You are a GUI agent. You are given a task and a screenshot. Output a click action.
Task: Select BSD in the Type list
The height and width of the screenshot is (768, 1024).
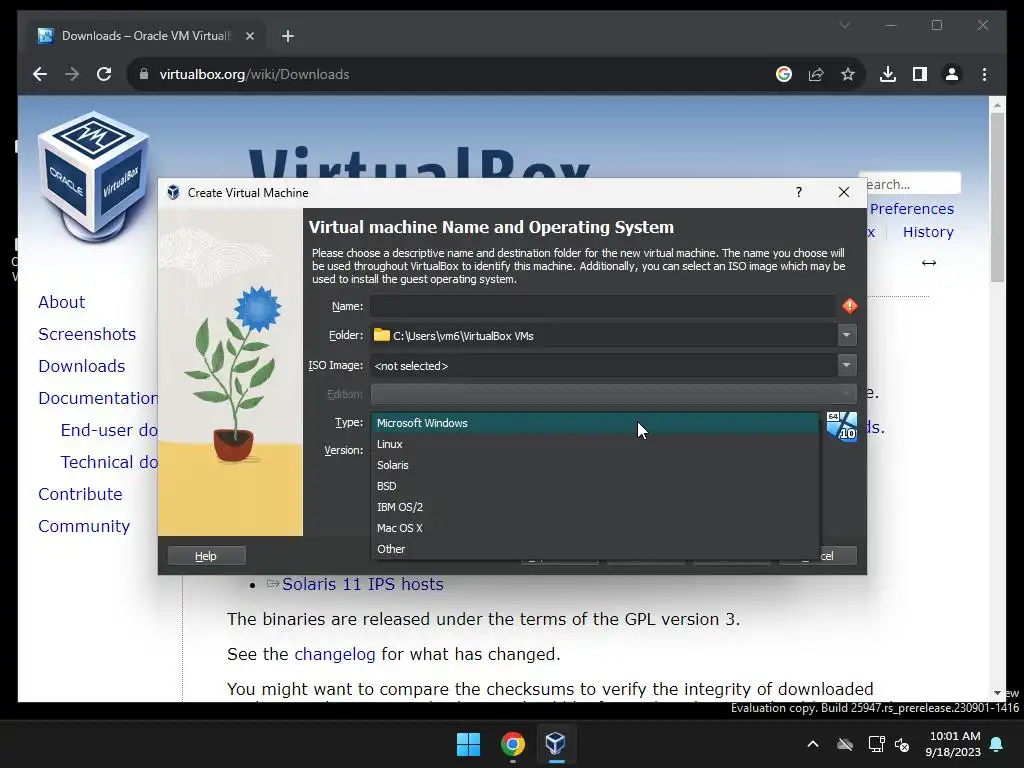[595, 486]
